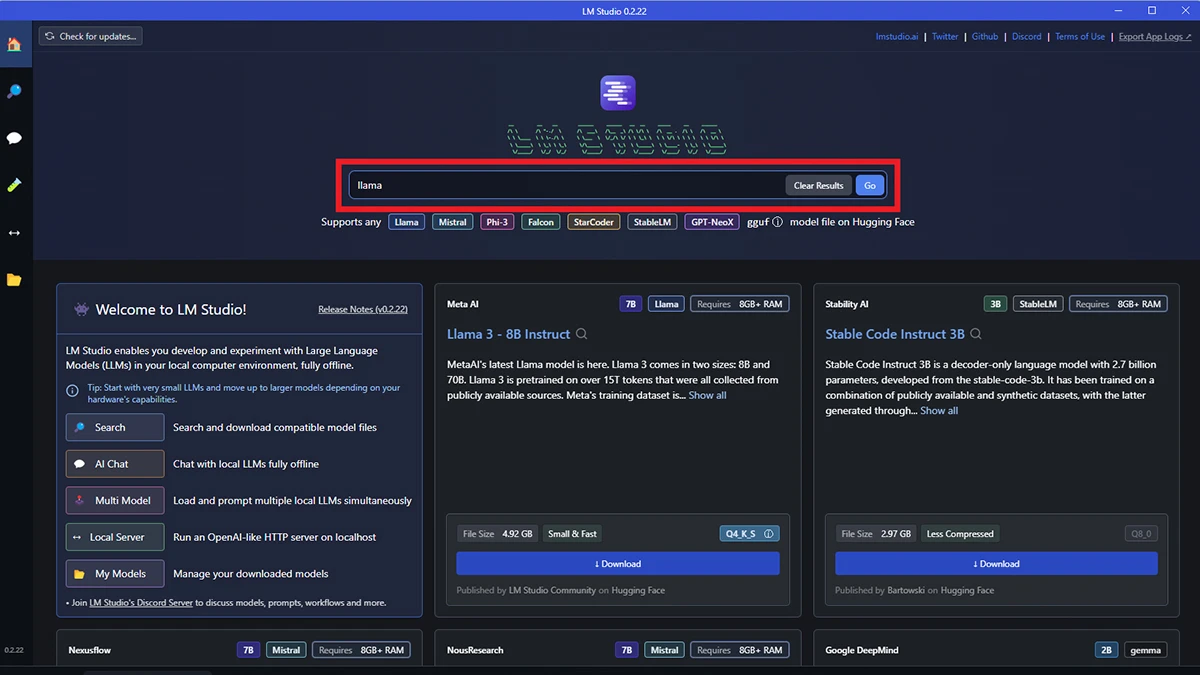Click Requires 8GB+ RAM on Meta AI card

point(739,304)
